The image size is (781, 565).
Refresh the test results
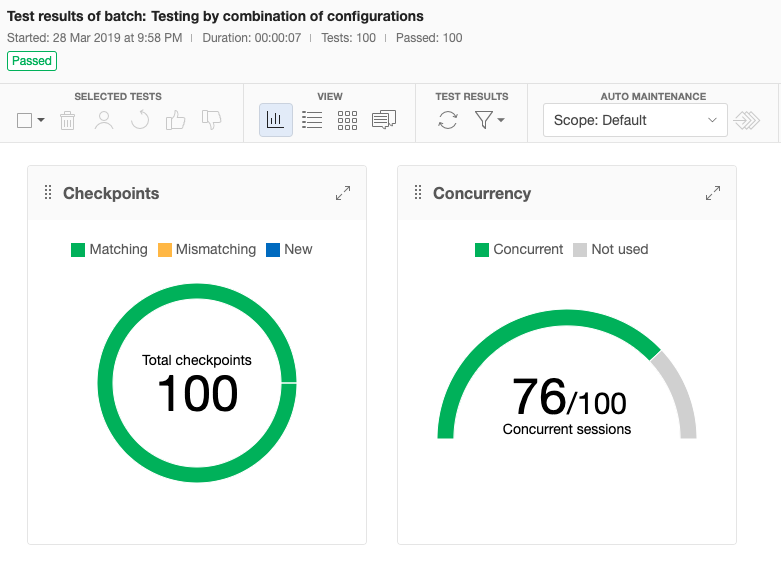point(448,120)
